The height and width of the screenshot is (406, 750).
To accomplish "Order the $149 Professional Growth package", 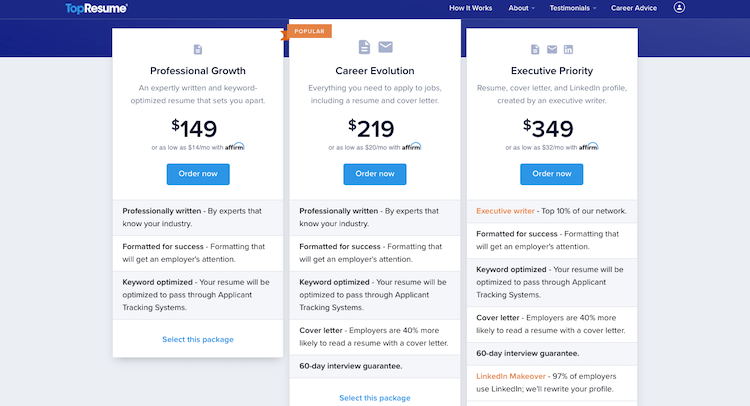I will (198, 174).
